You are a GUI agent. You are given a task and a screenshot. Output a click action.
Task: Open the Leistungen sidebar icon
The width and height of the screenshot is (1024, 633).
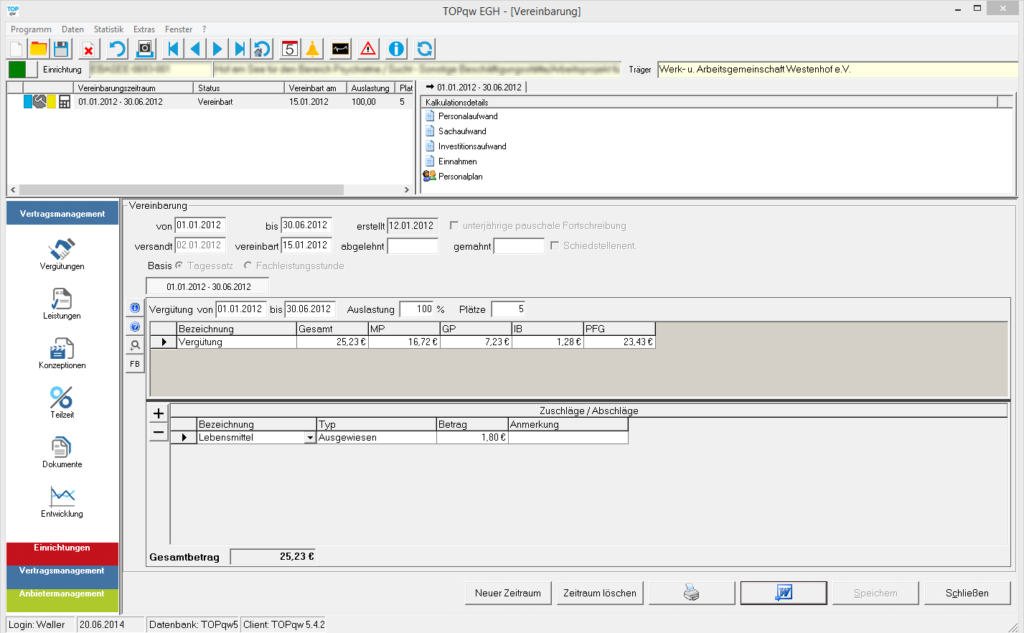point(61,301)
